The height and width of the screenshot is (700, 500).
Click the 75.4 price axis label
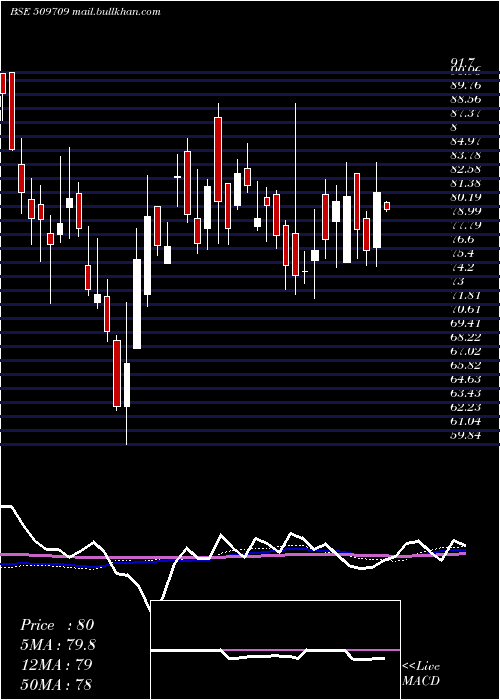tap(462, 254)
